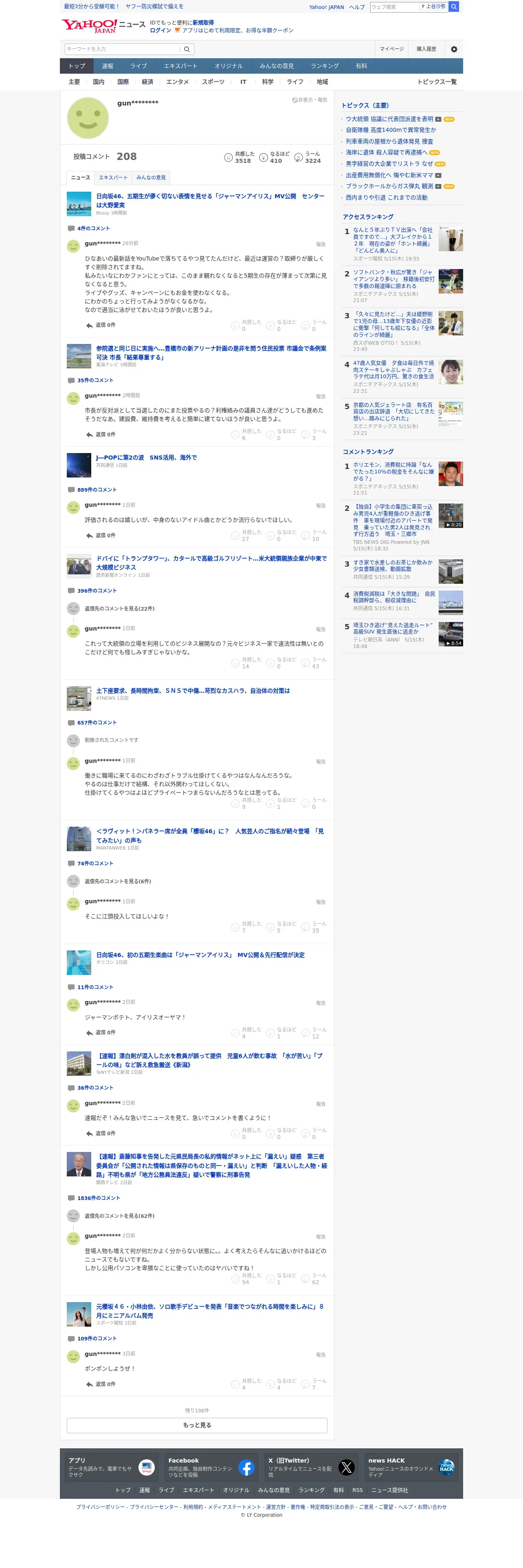Open the X (旧Twitter) icon in footer
This screenshot has width=523, height=1568.
(347, 1467)
